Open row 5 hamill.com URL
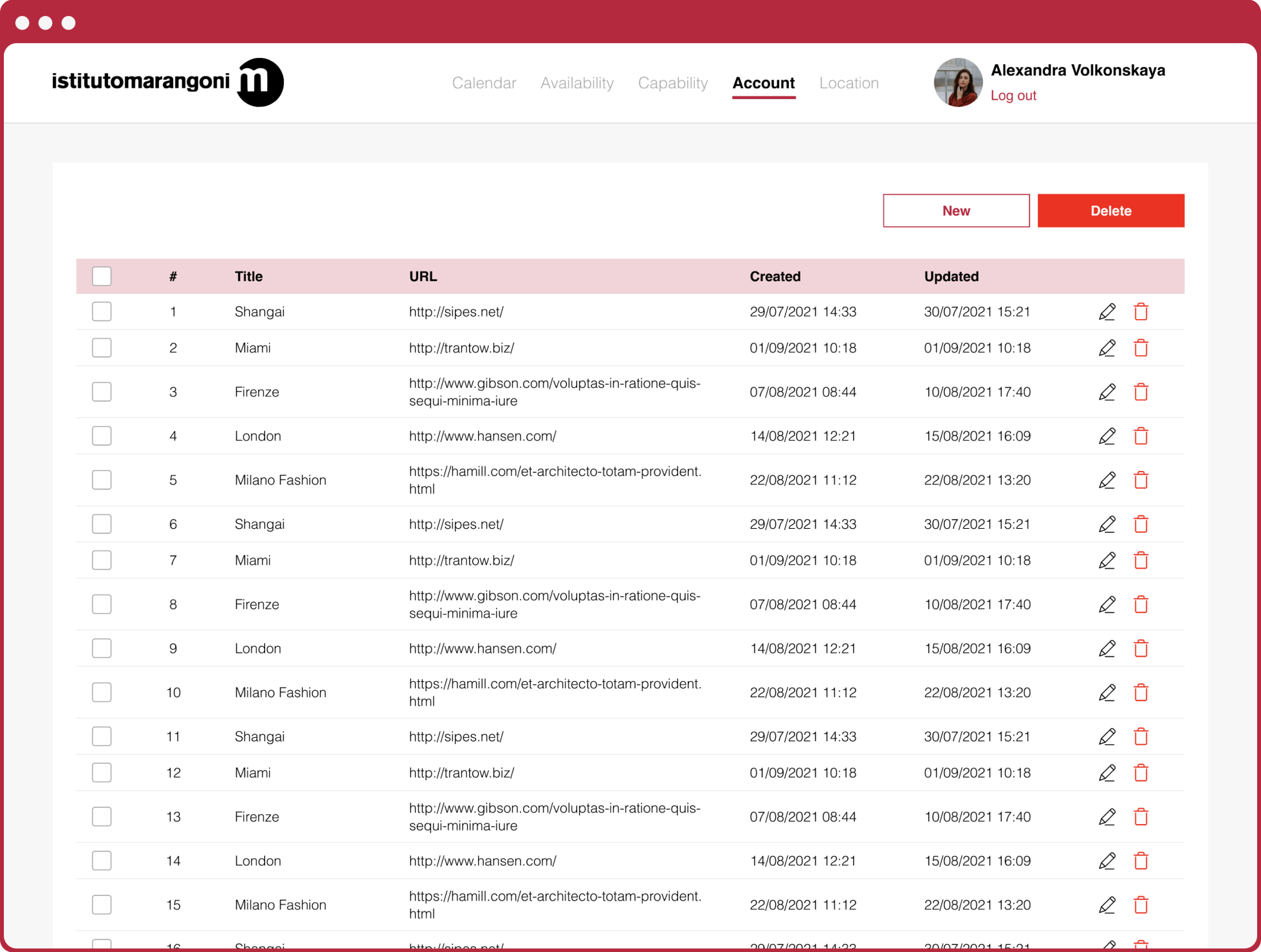This screenshot has width=1261, height=952. (x=555, y=480)
